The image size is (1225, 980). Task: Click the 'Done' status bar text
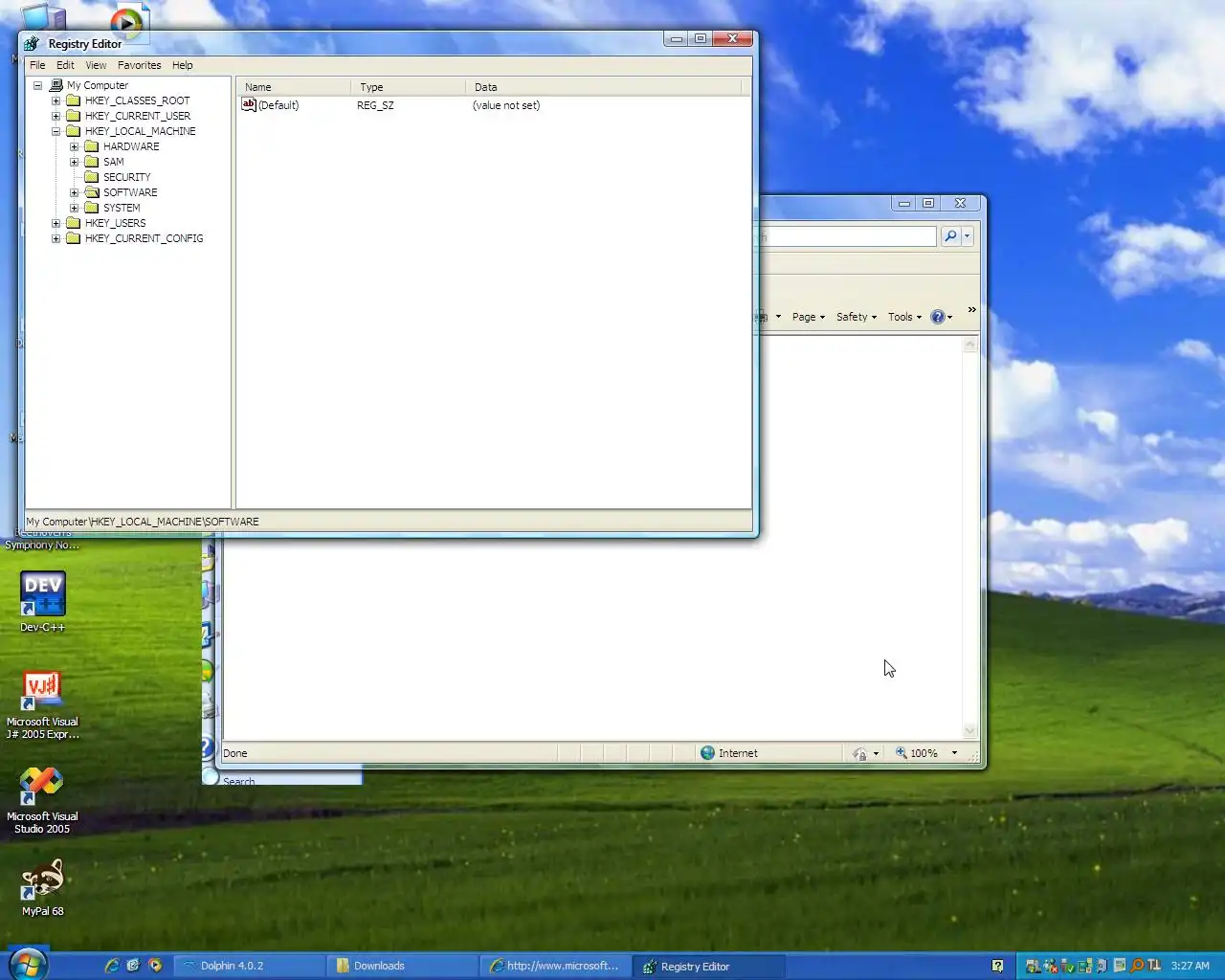pos(235,753)
